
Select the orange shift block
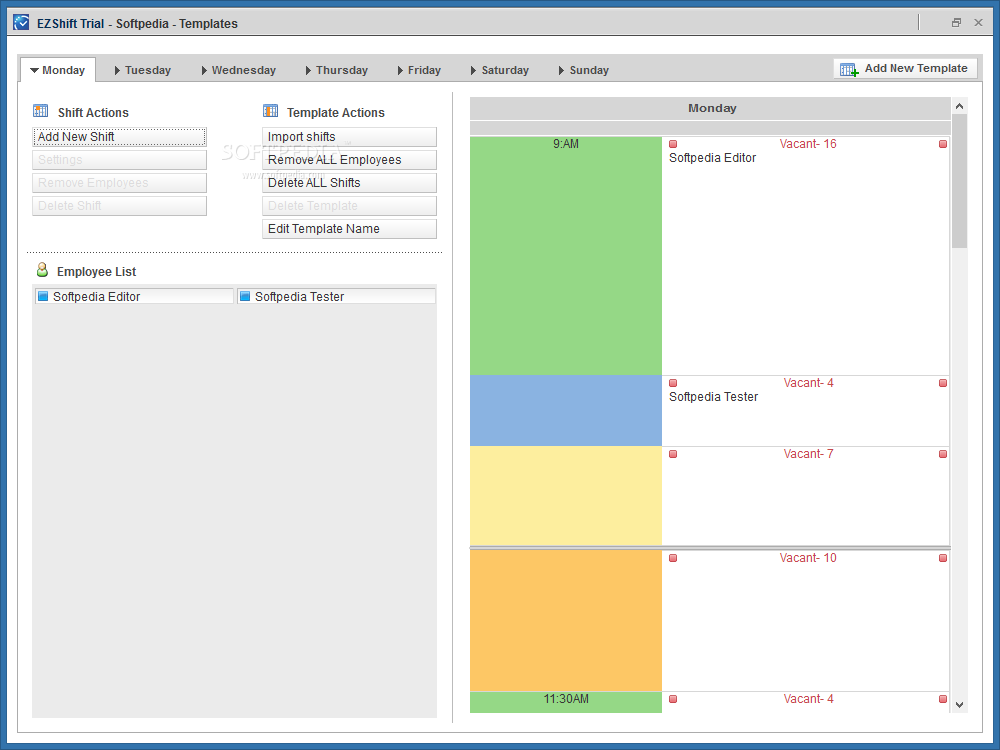coord(566,620)
